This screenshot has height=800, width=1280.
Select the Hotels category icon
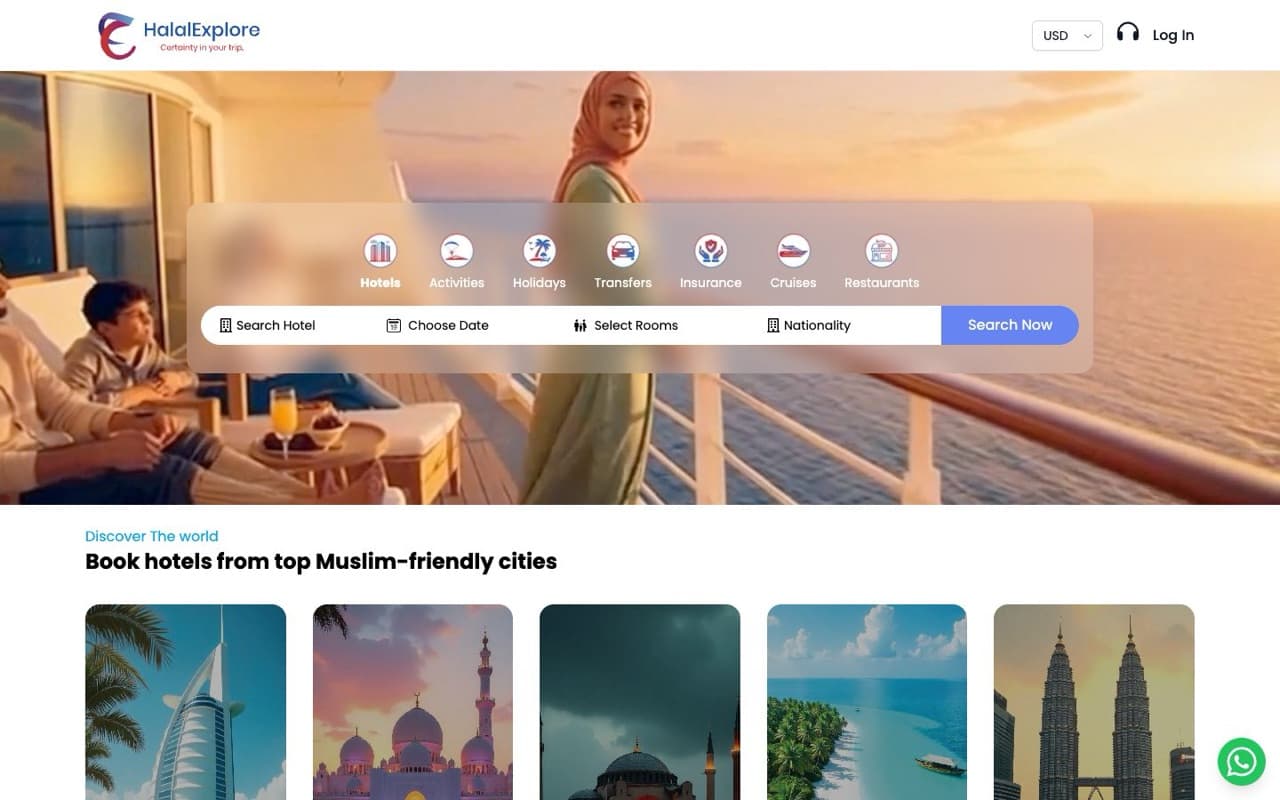(380, 250)
